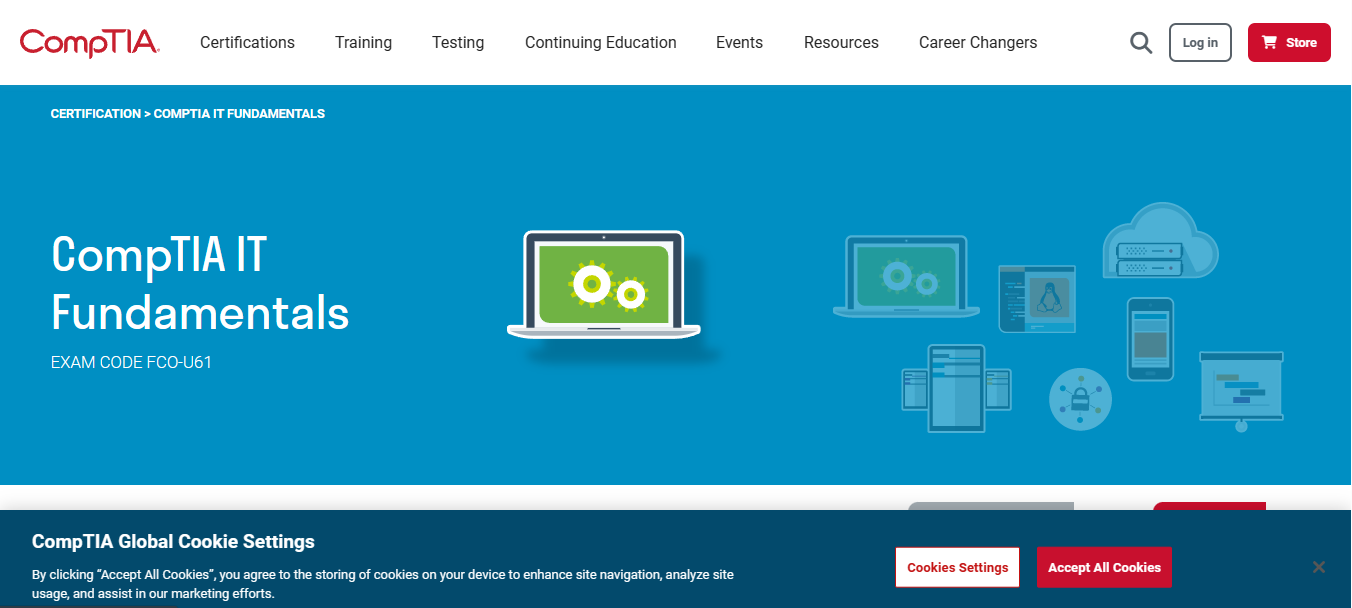Click the CompTIA Global Cookie Settings title
Viewport: 1352px width, 608px height.
(173, 542)
